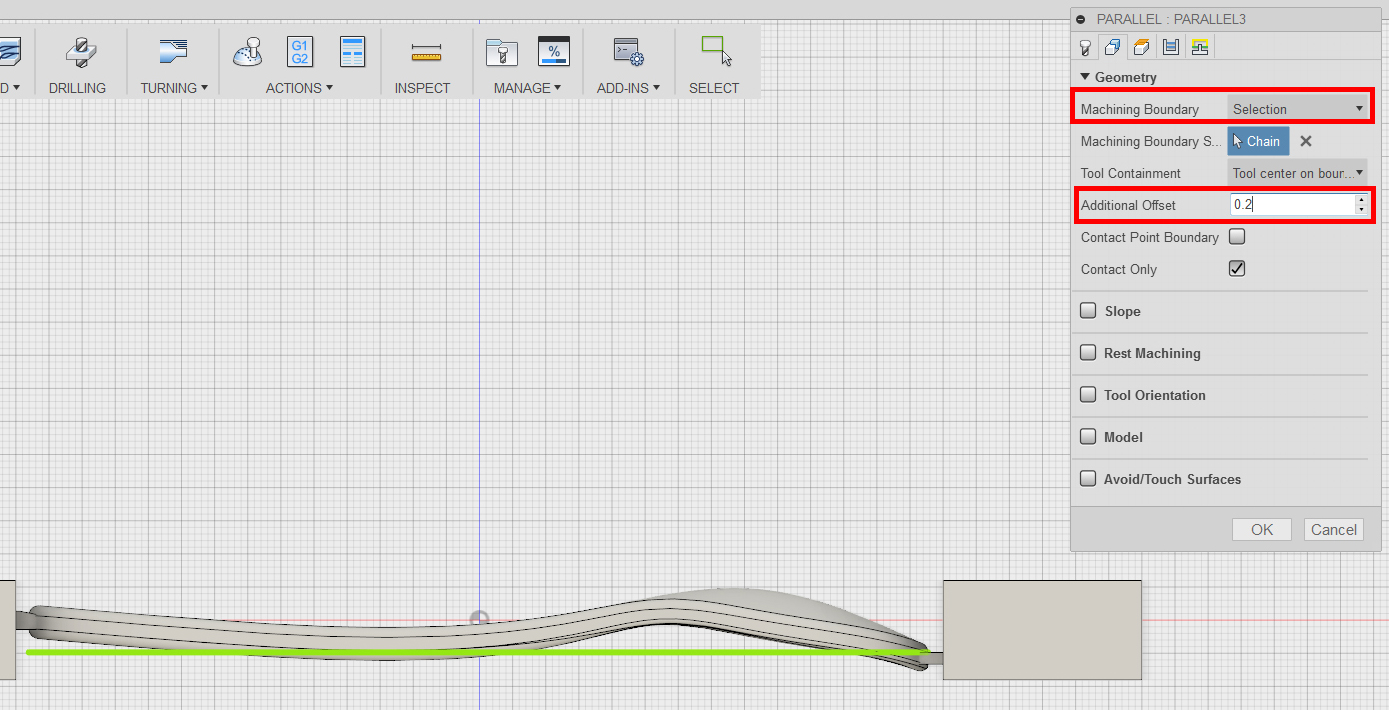Enable the Model checkbox
Screen dimensions: 1389x710
pos(1088,437)
